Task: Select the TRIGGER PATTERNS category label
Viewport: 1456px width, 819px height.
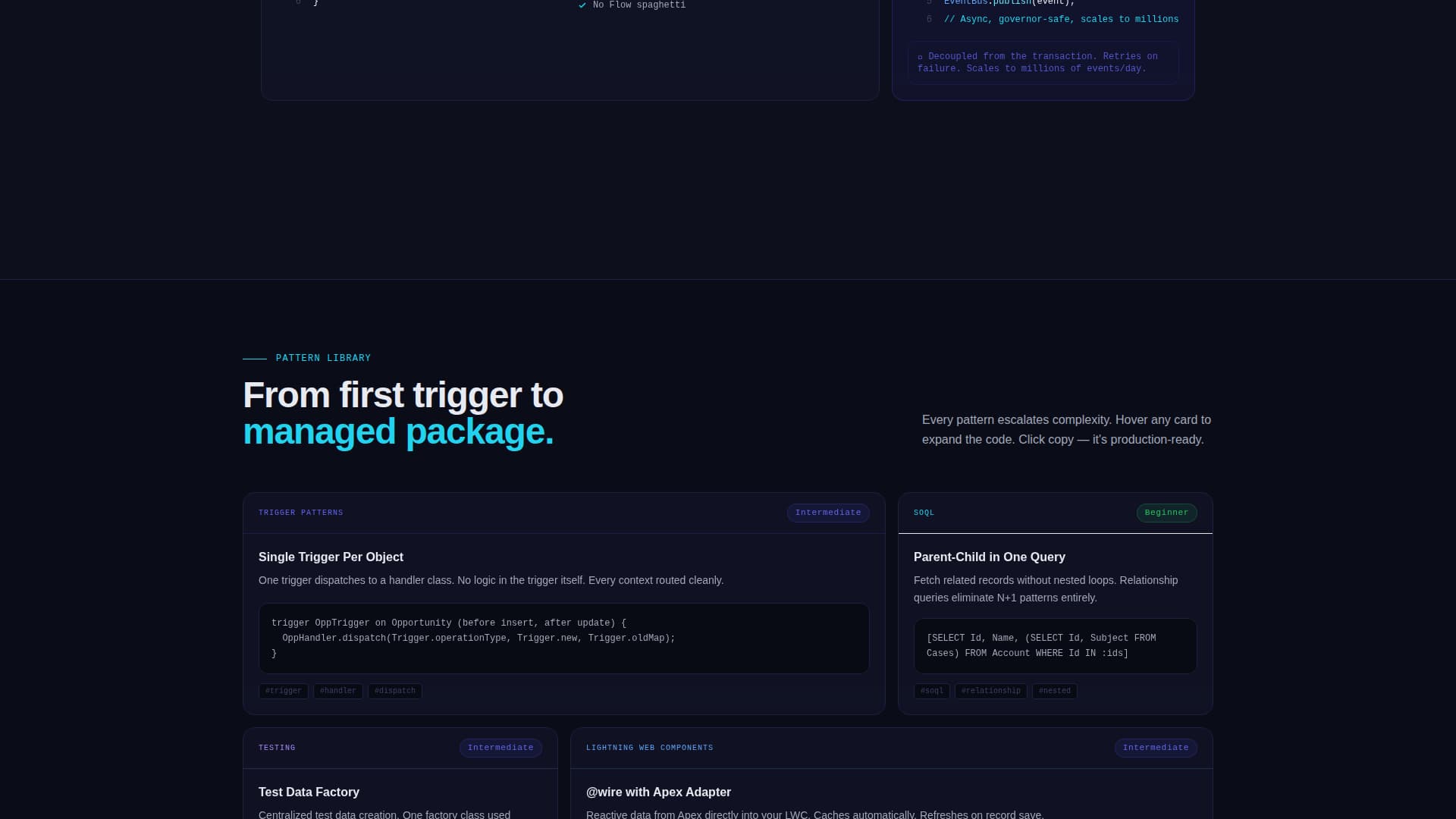Action: click(300, 513)
